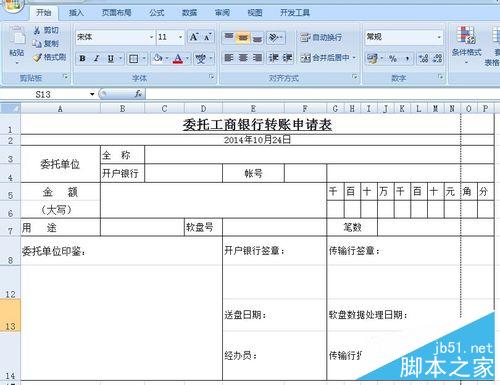Screen dimensions: 500x385
Task: Open the Data (数据) tab
Action: pos(189,13)
